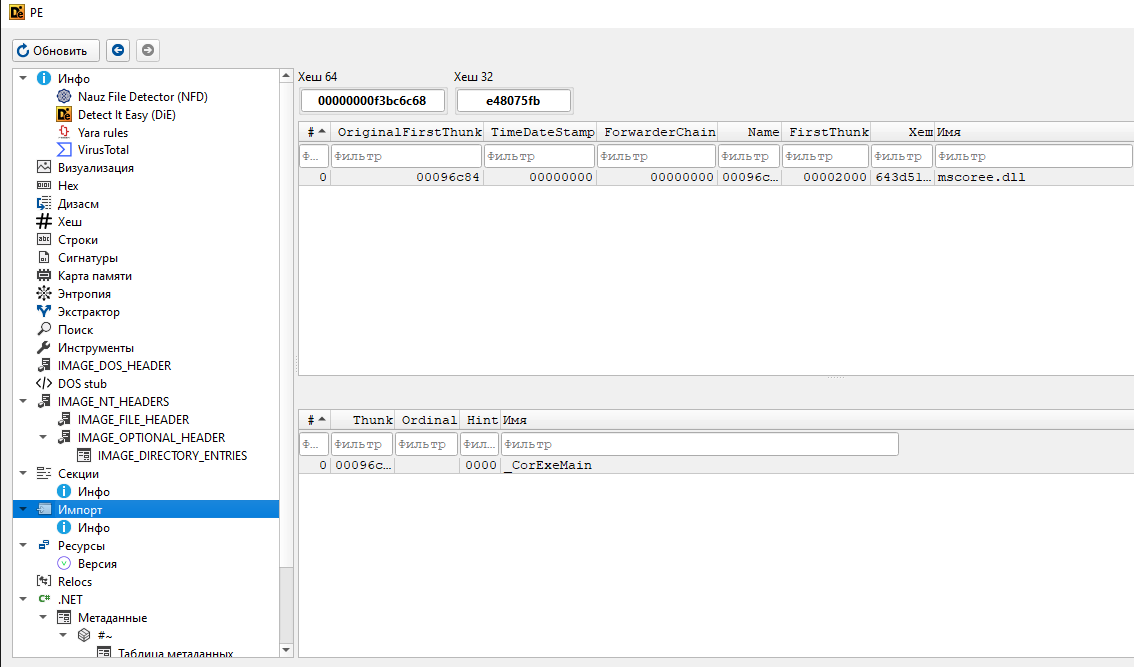Open the Поиск search item
The width and height of the screenshot is (1134, 667).
tap(75, 330)
